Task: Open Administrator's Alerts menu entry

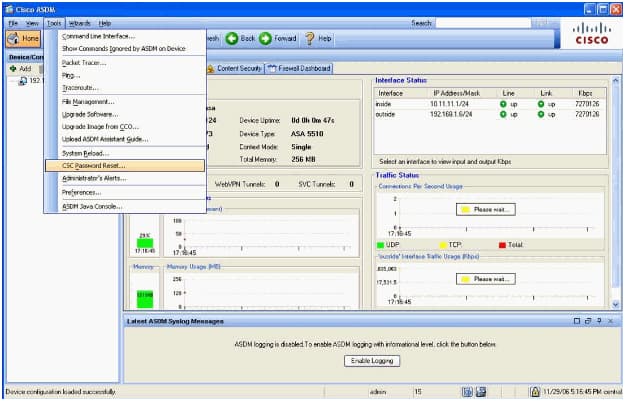Action: [x=125, y=178]
